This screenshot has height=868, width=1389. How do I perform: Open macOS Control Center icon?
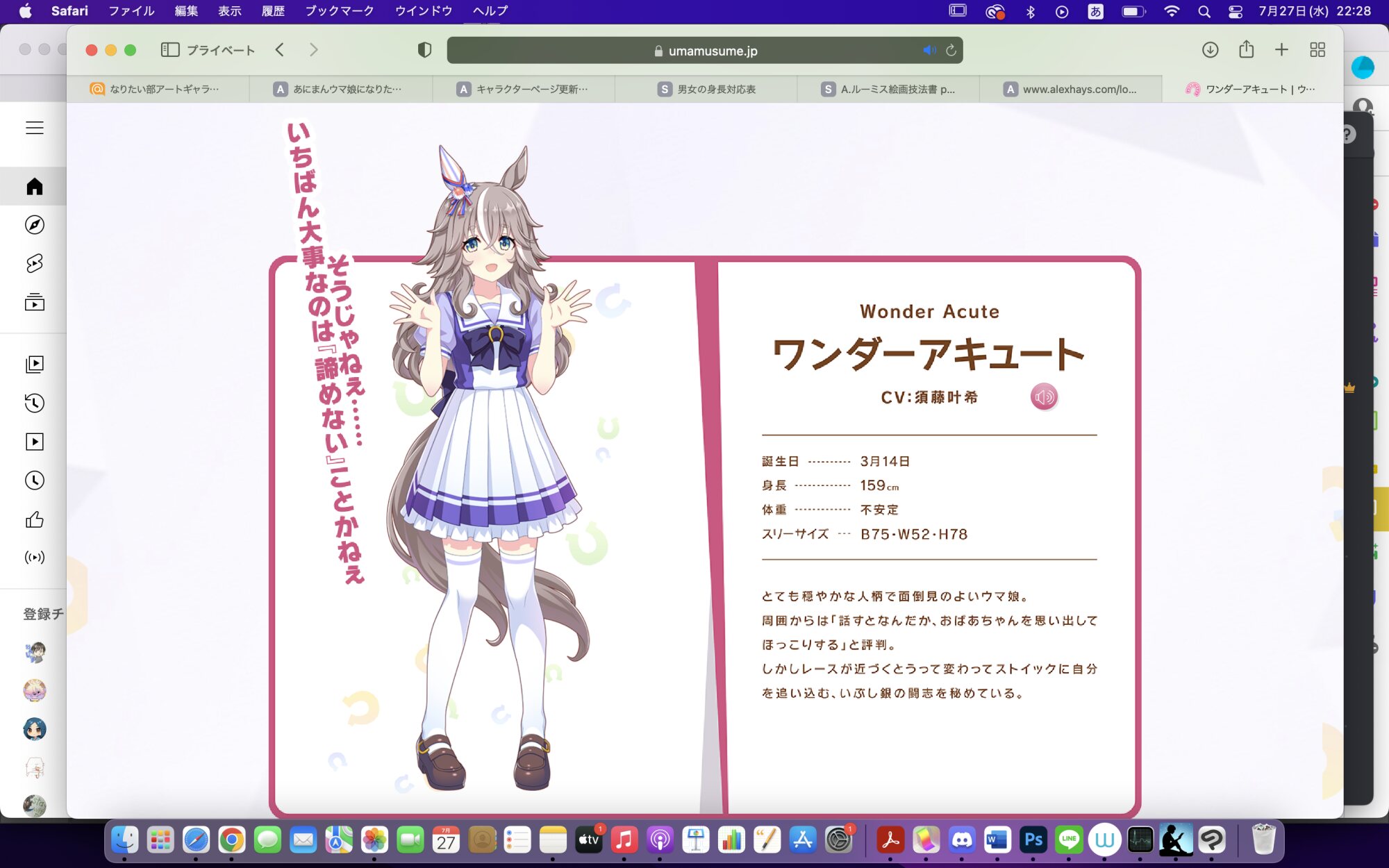tap(1235, 11)
